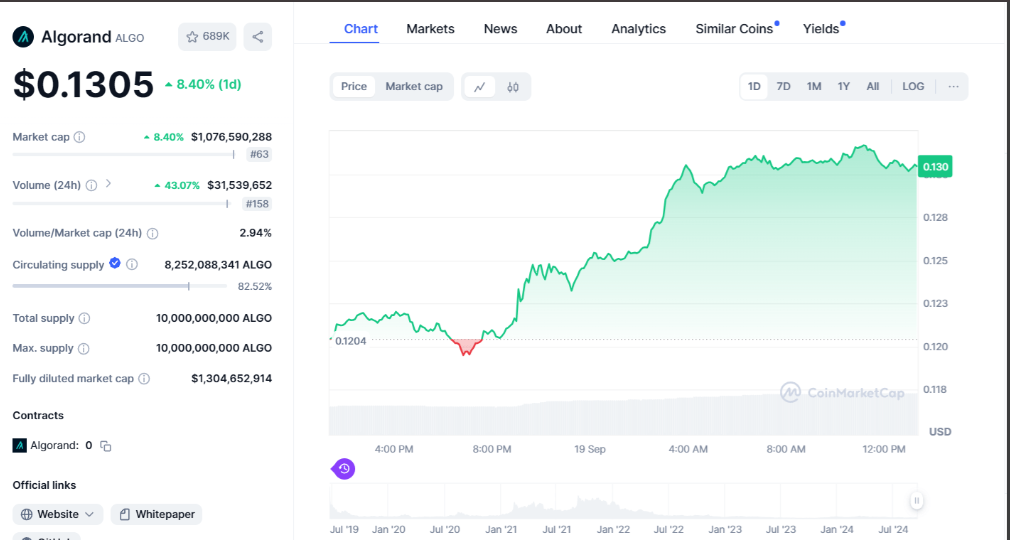The width and height of the screenshot is (1010, 540).
Task: Expand the Volume (24h) chevron arrow
Action: pos(108,184)
